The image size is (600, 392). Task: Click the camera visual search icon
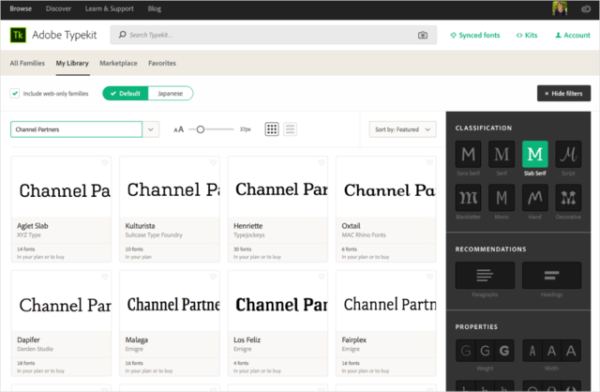422,35
